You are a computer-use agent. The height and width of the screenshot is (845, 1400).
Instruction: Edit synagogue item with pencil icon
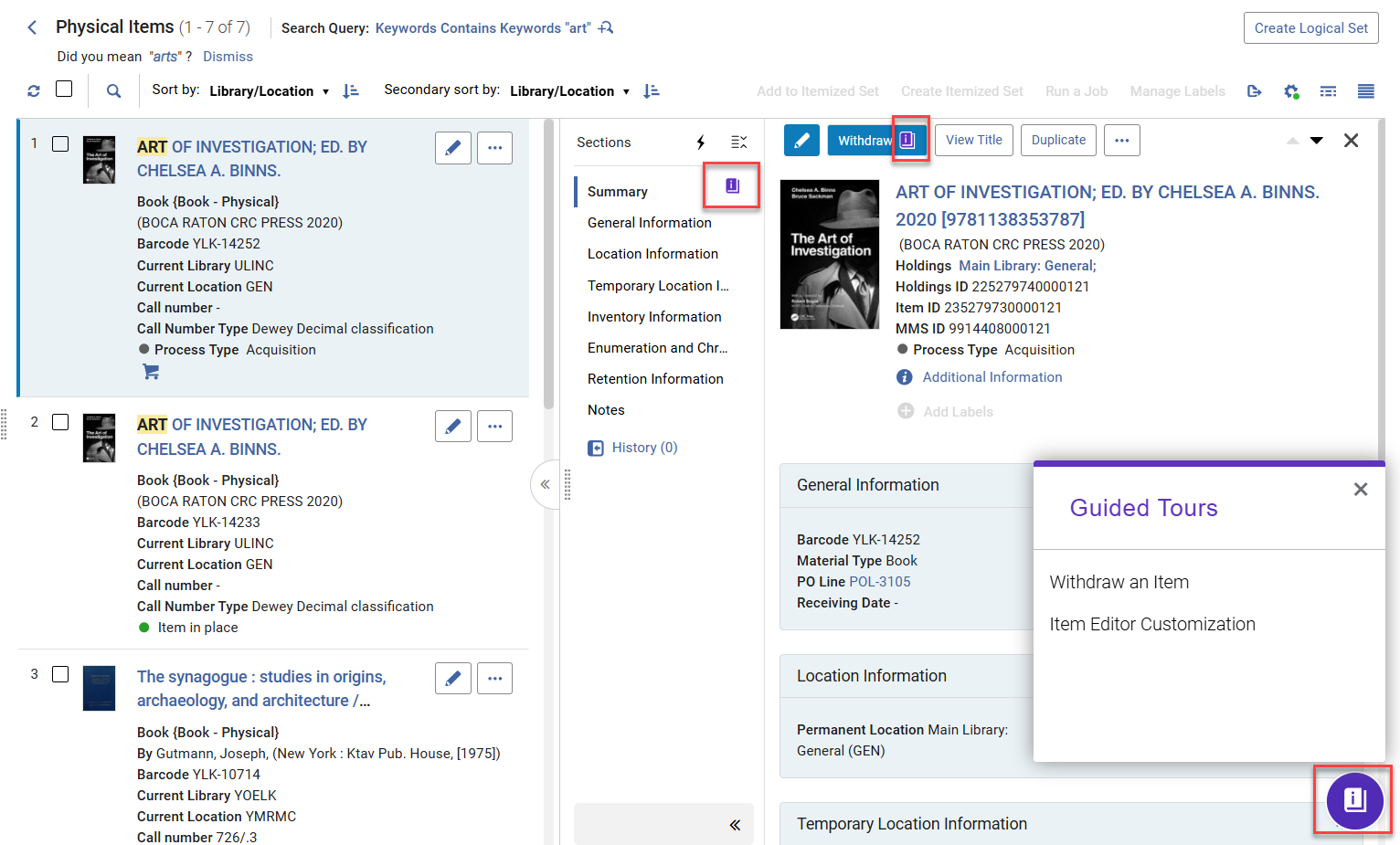[x=453, y=678]
